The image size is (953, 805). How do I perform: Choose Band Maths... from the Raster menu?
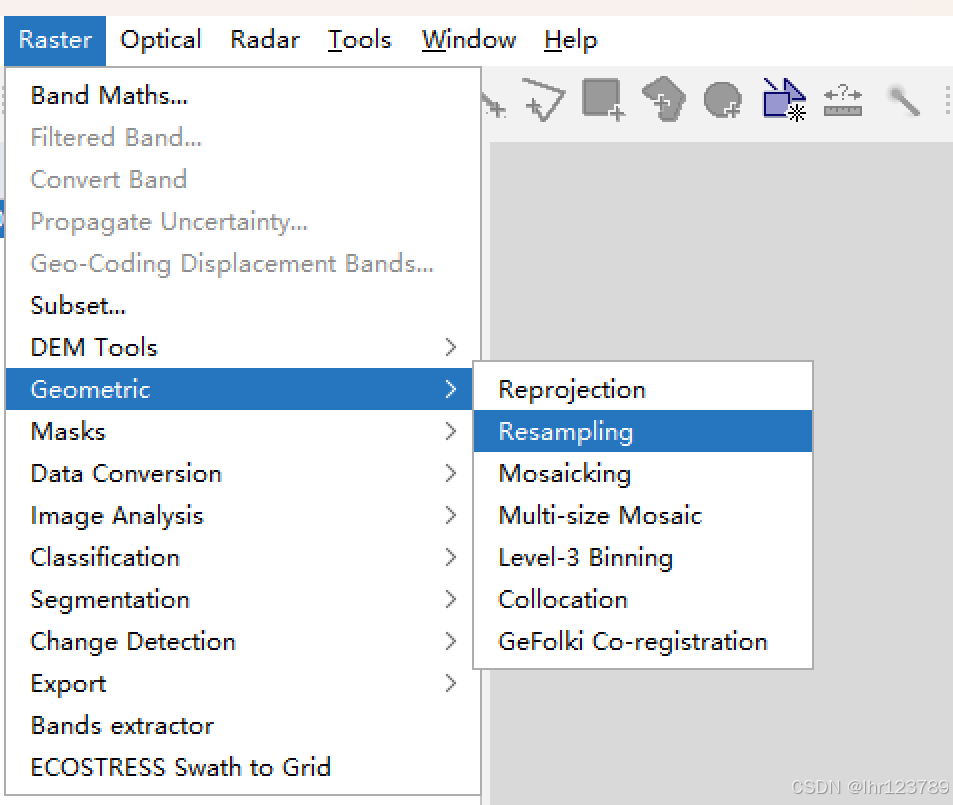(243, 95)
